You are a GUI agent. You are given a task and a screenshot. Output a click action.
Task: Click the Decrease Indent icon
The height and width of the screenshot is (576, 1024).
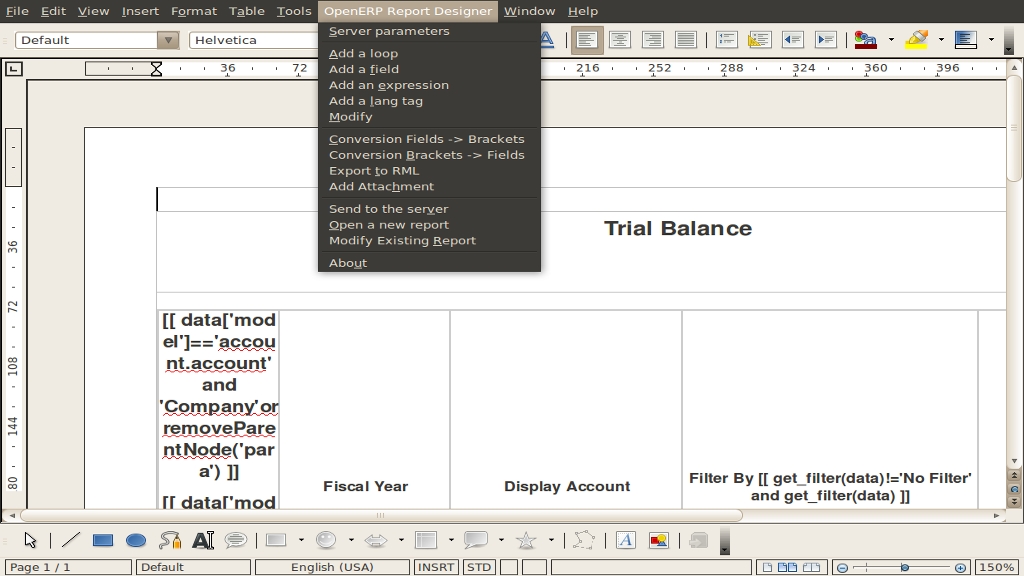point(792,40)
